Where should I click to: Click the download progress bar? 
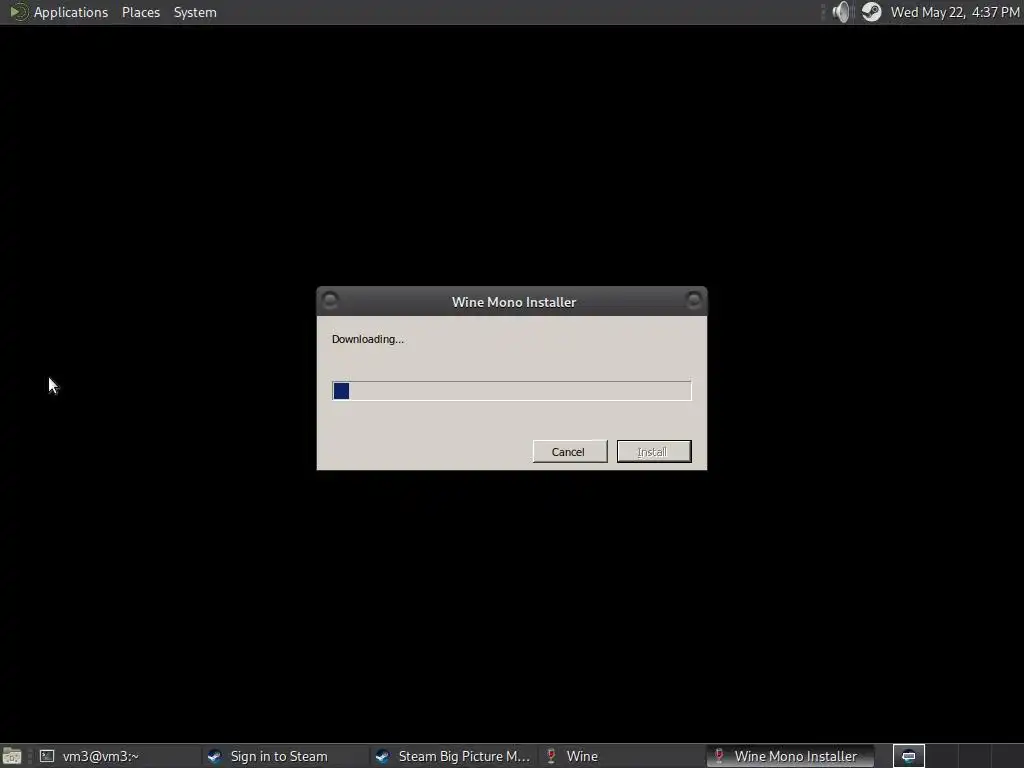point(511,391)
